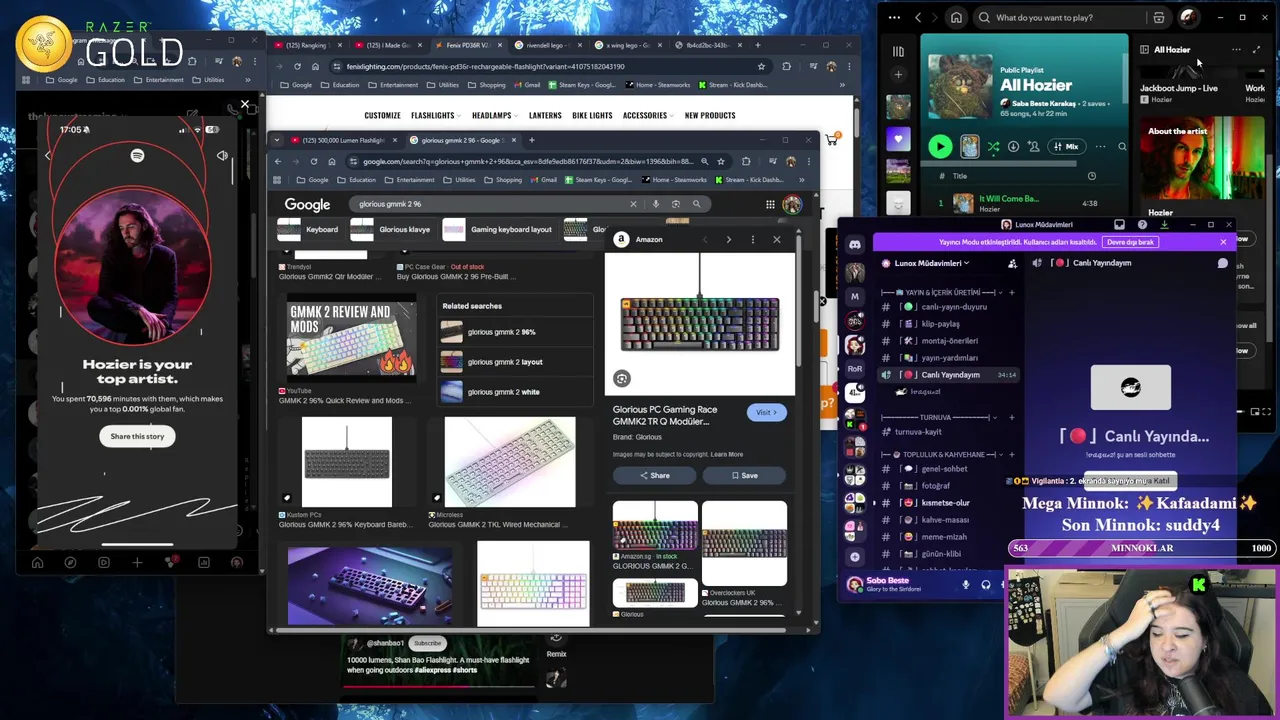Hide the Spotify now-playing side panel
1280x720 pixels.
pyautogui.click(x=1144, y=49)
